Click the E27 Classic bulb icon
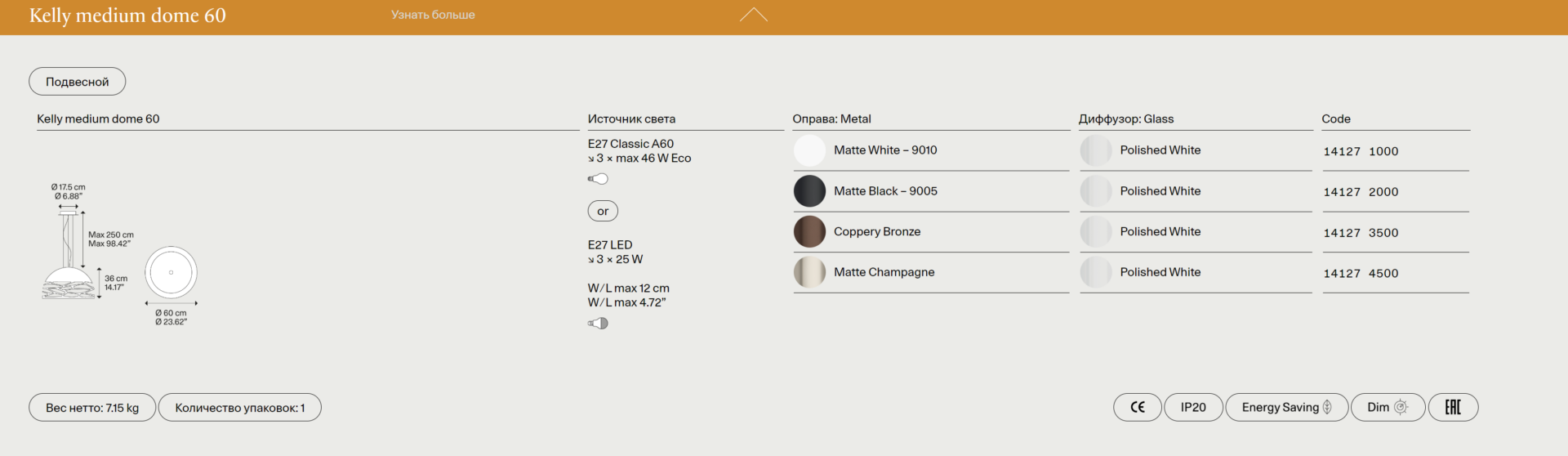1568x456 pixels. [x=598, y=179]
